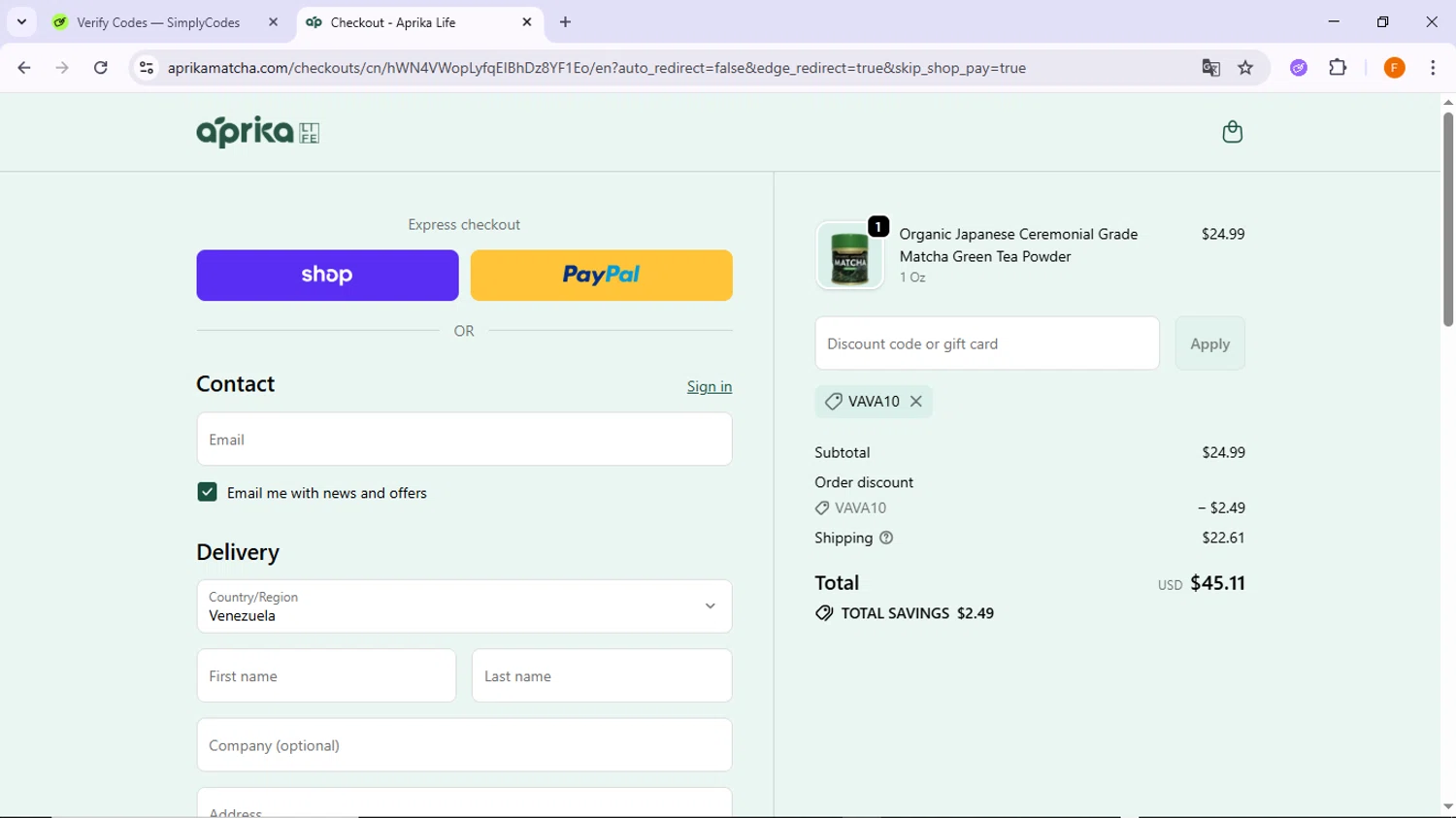Click the Organic Japanese Ceremonial Grade product title

tap(1018, 245)
